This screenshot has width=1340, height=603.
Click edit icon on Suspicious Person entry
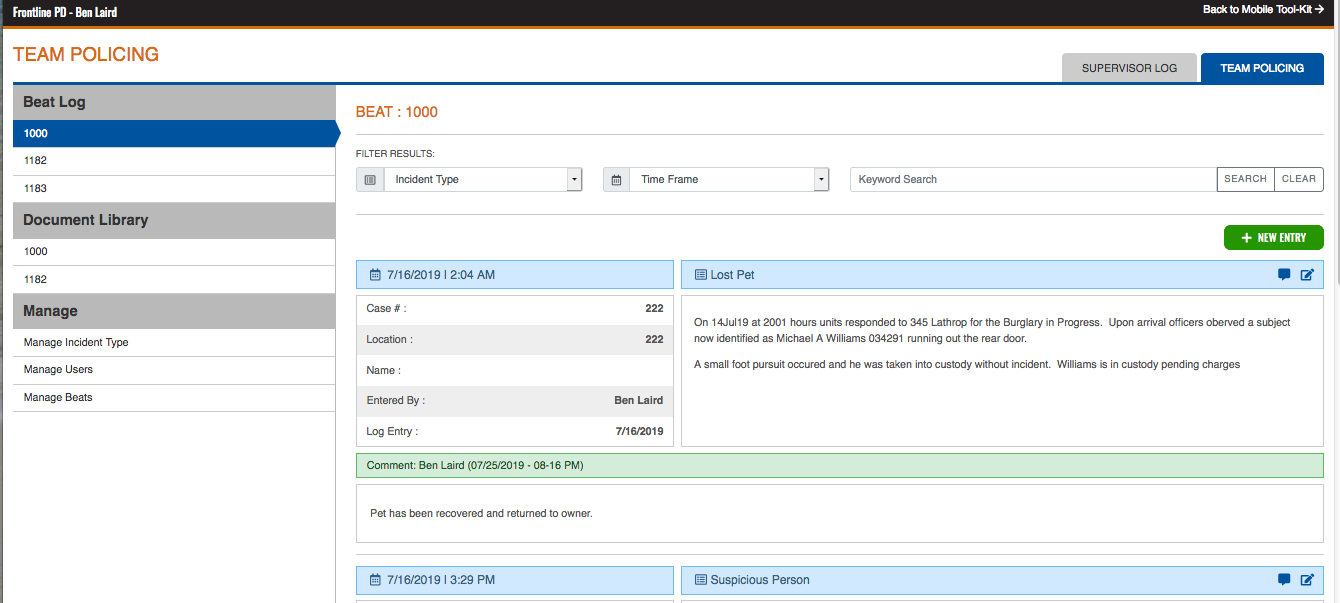(x=1307, y=580)
